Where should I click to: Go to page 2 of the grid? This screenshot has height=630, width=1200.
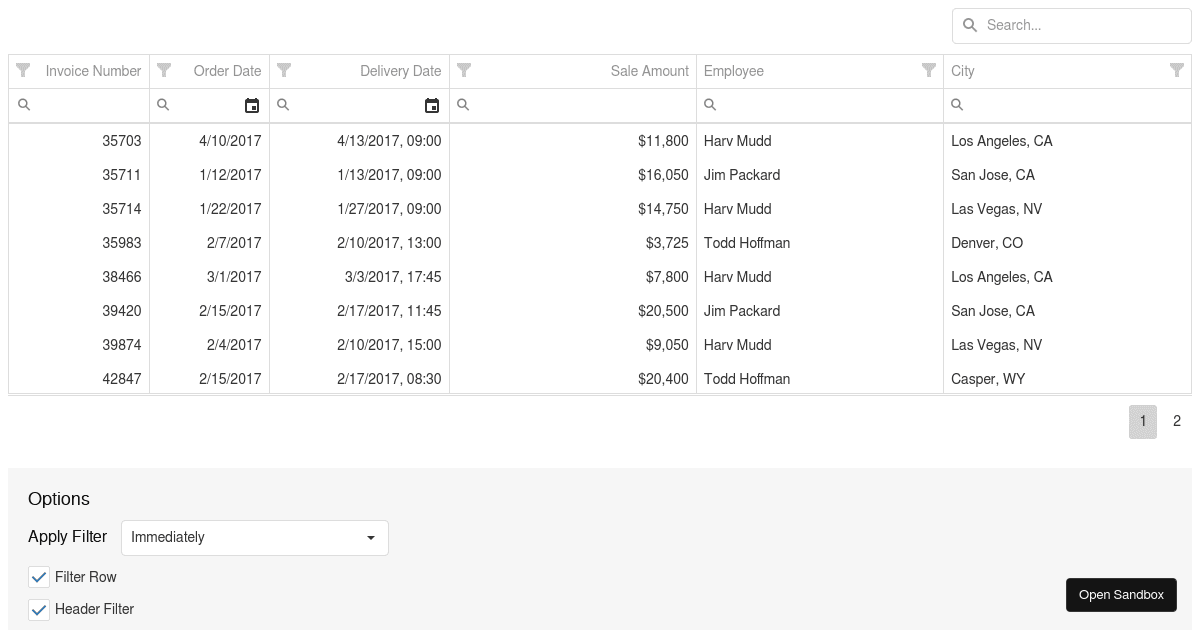pyautogui.click(x=1177, y=421)
